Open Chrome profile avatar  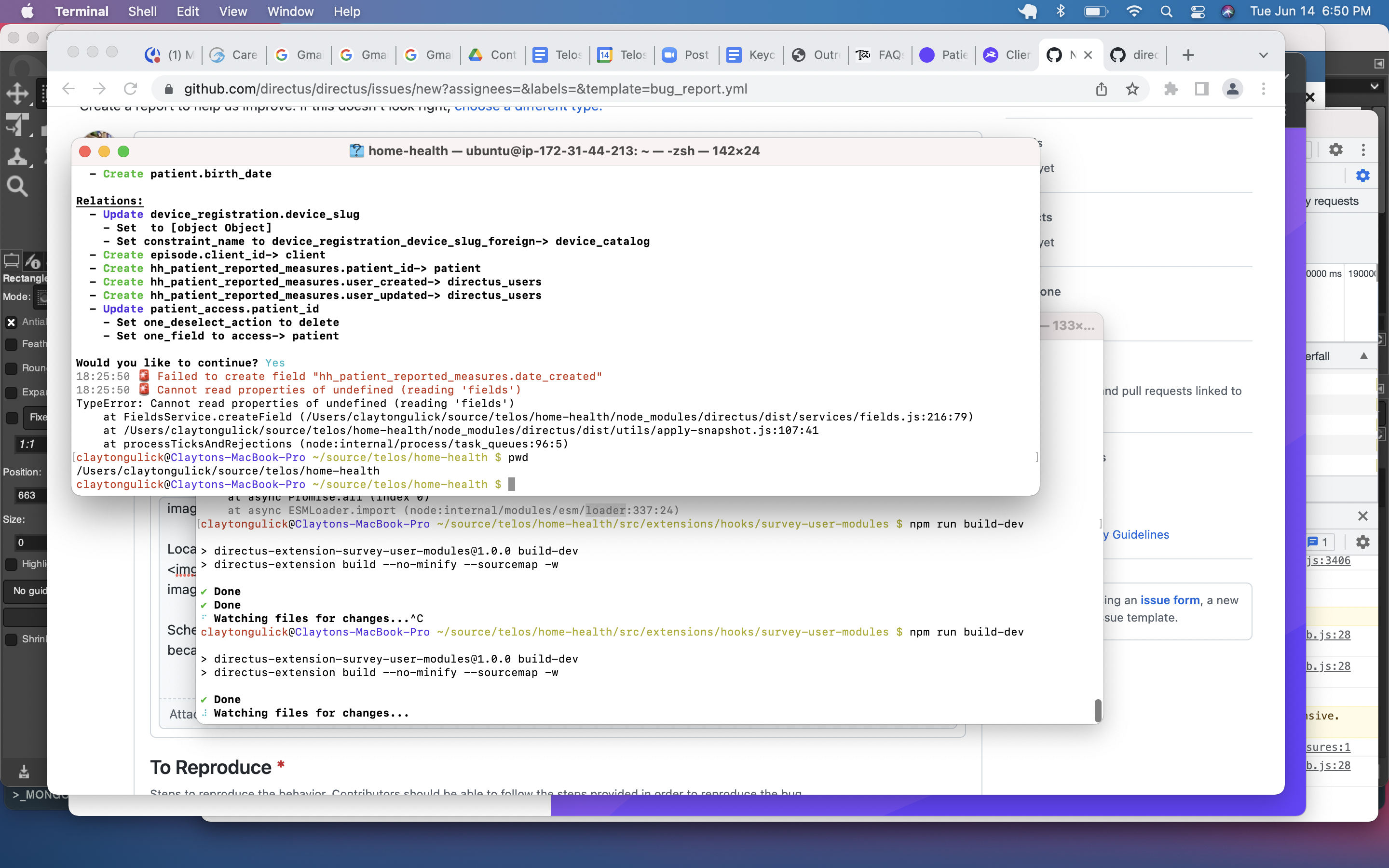tap(1232, 89)
